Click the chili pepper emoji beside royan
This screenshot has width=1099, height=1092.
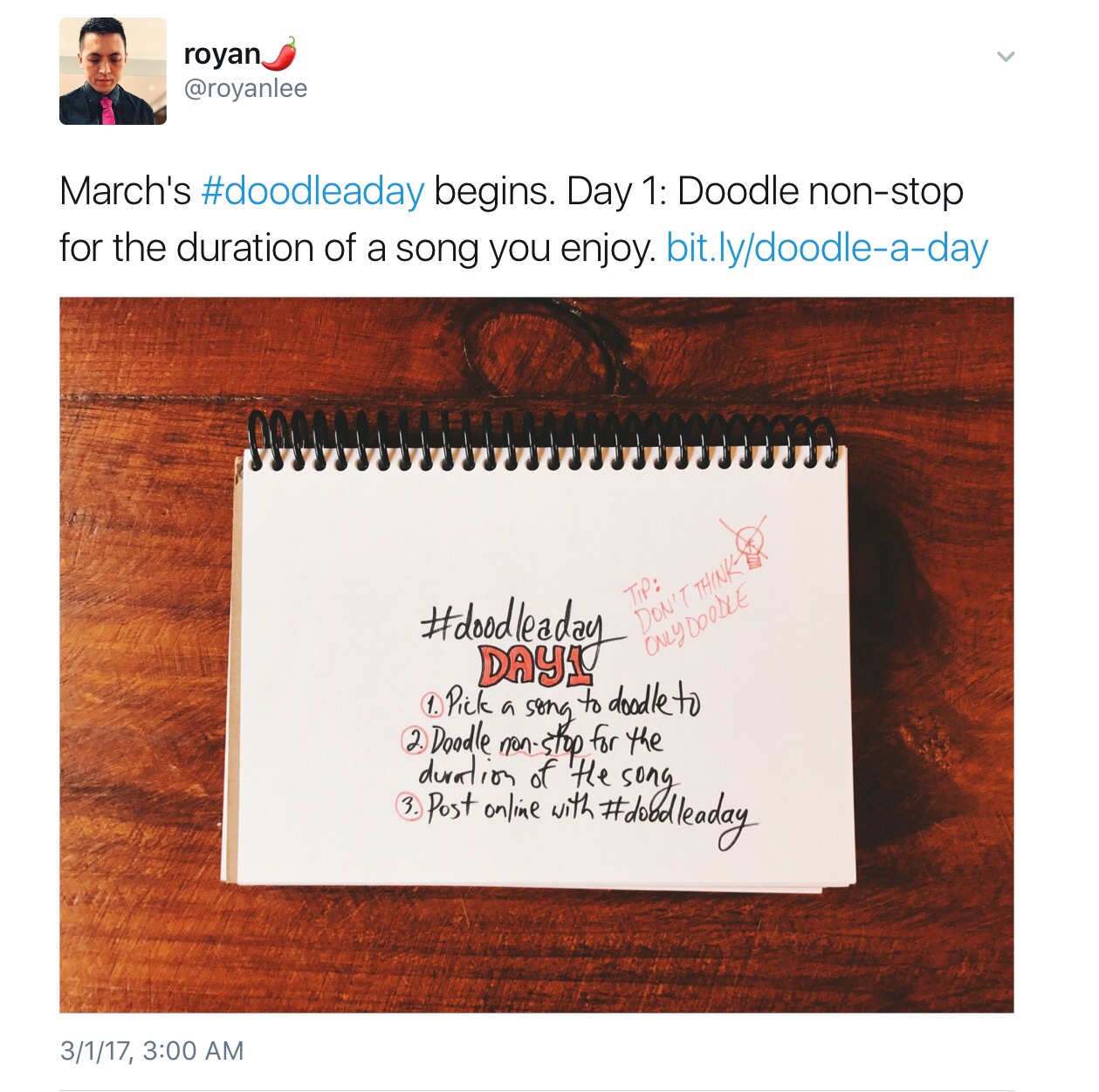click(280, 54)
